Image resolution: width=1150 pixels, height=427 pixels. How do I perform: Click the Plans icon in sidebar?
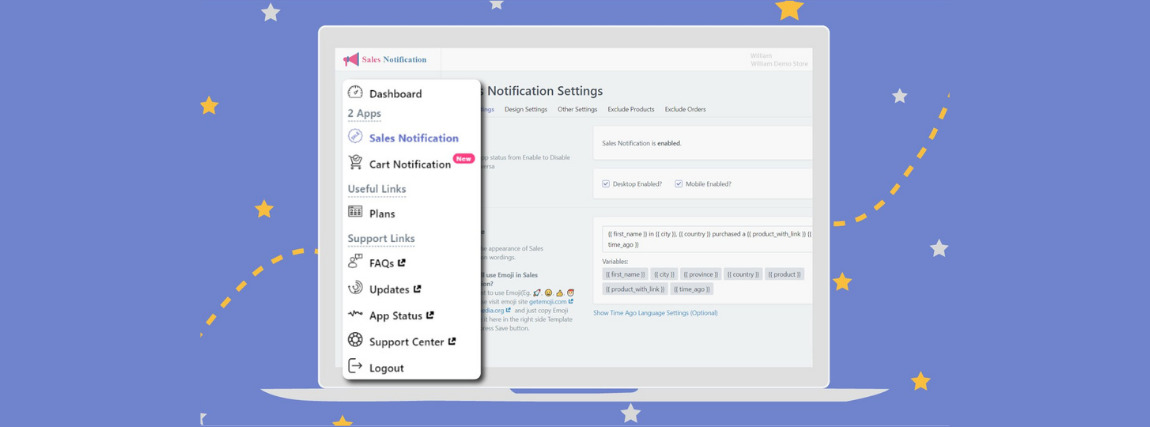tap(355, 212)
